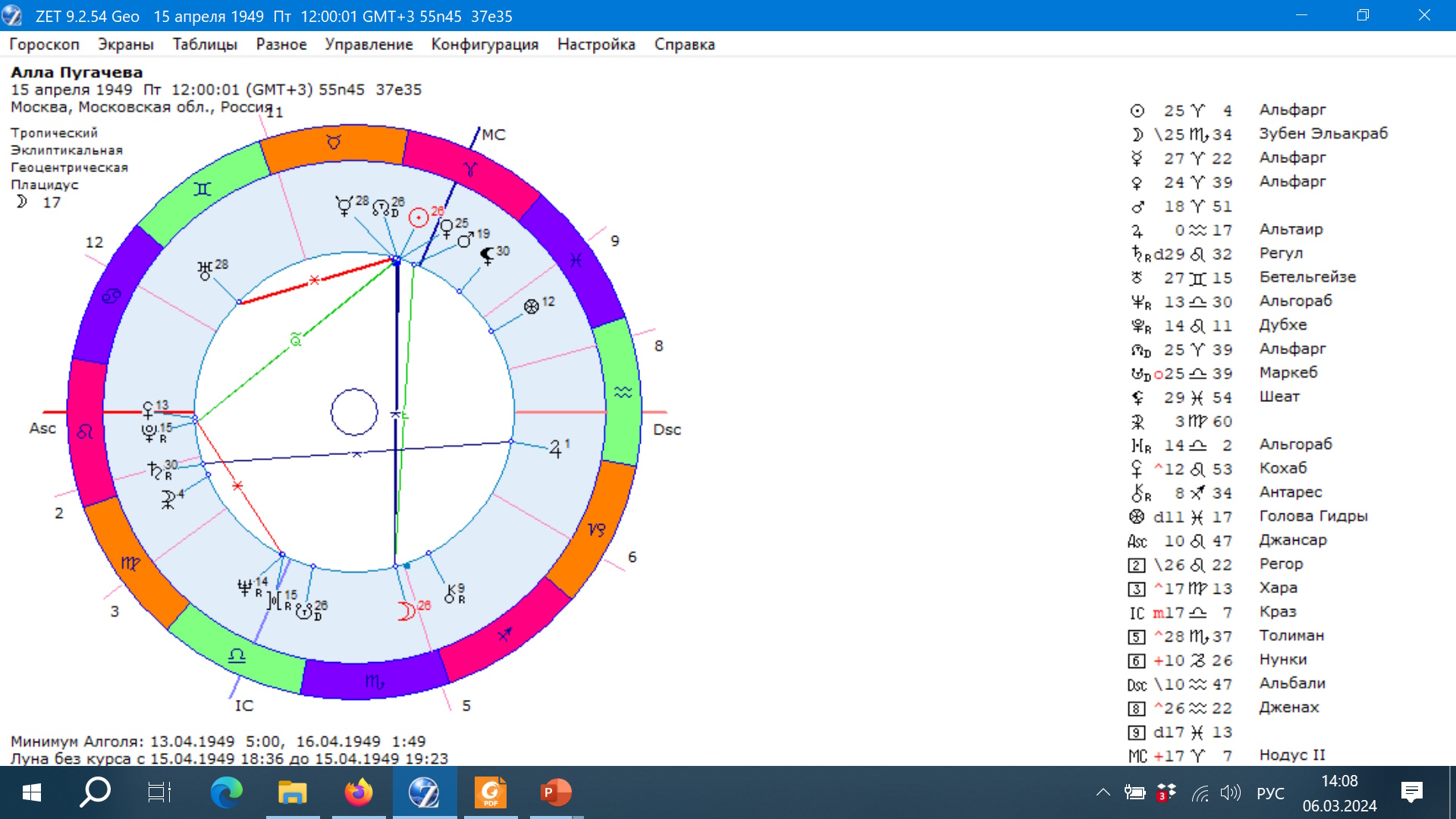1456x819 pixels.
Task: Open the Гороскоп menu
Action: 44,44
